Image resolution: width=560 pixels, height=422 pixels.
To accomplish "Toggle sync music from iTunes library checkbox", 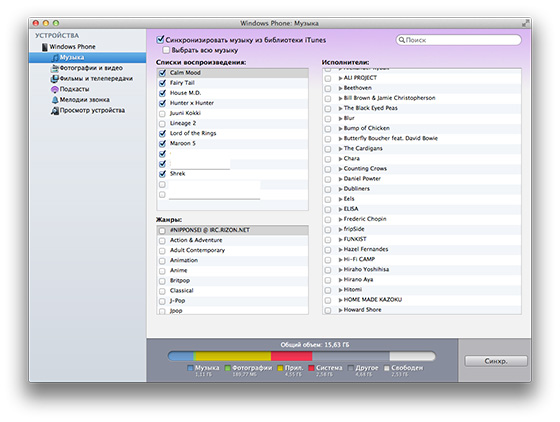I will [160, 40].
